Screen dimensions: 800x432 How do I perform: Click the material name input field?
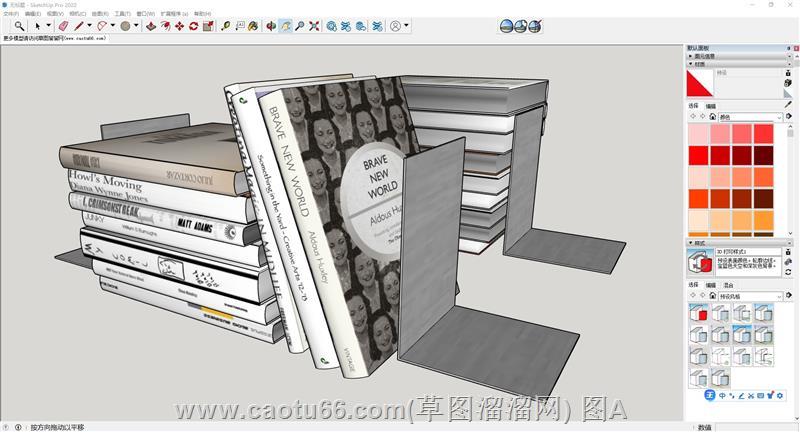(748, 73)
